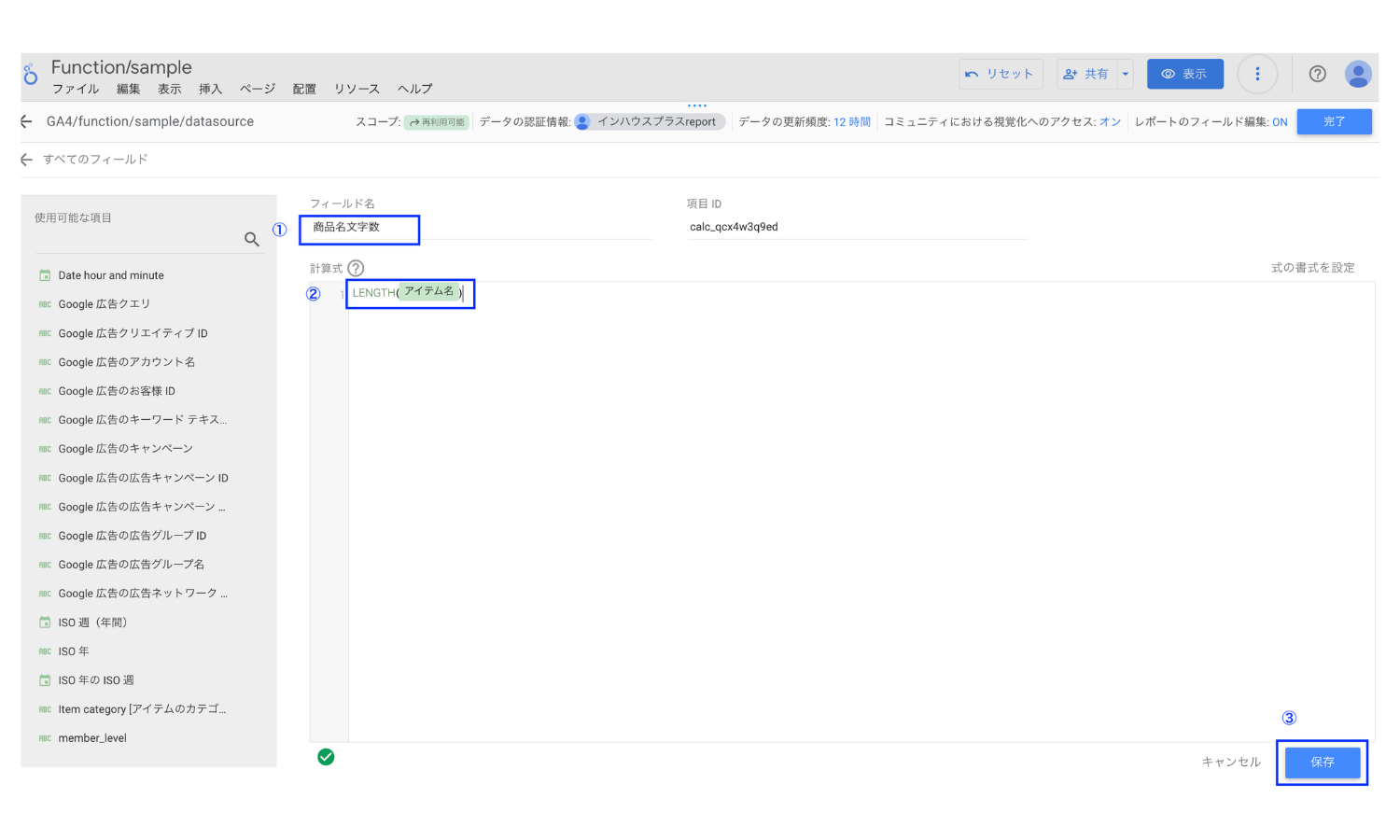Image resolution: width=1400 pixels, height=840 pixels.
Task: Click the 完了 done button
Action: (x=1334, y=122)
